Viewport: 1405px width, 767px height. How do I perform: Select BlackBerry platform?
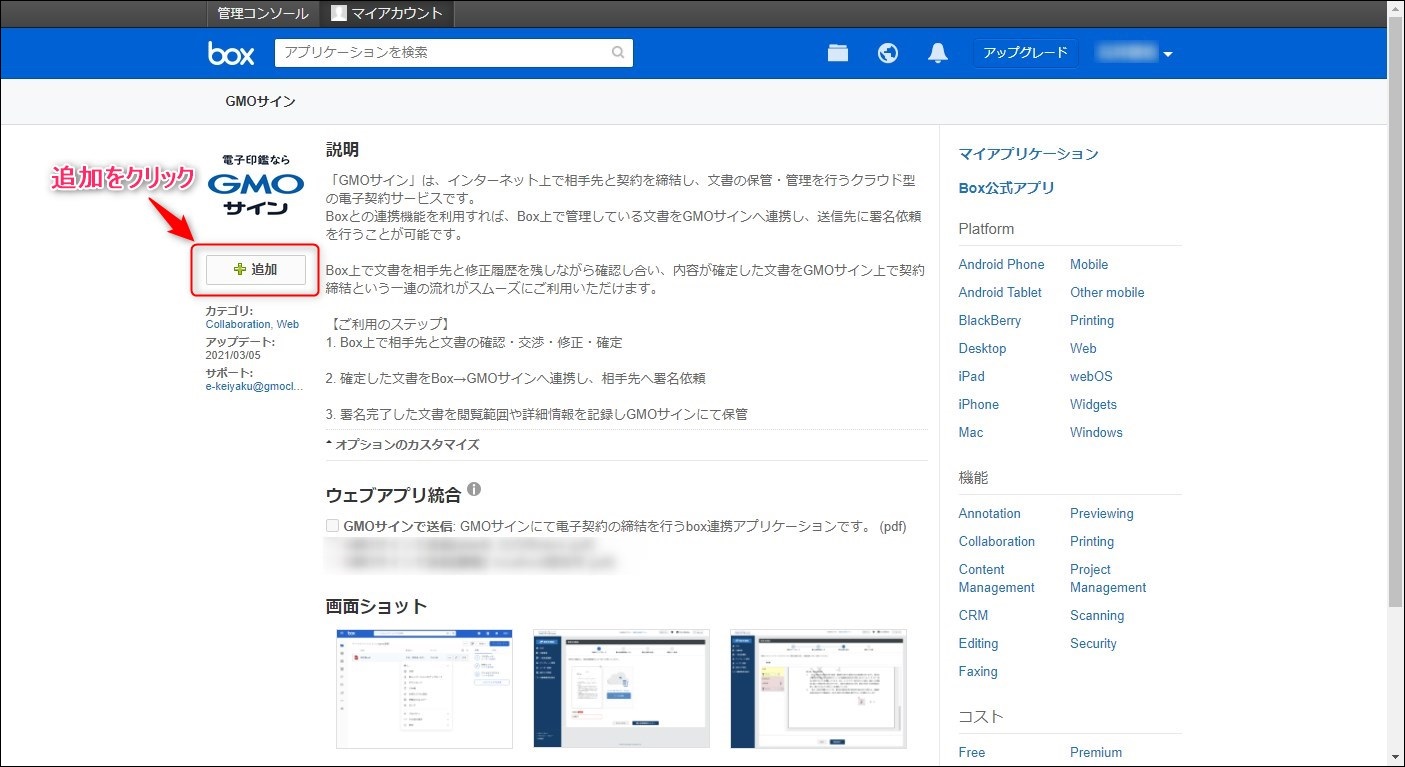990,320
